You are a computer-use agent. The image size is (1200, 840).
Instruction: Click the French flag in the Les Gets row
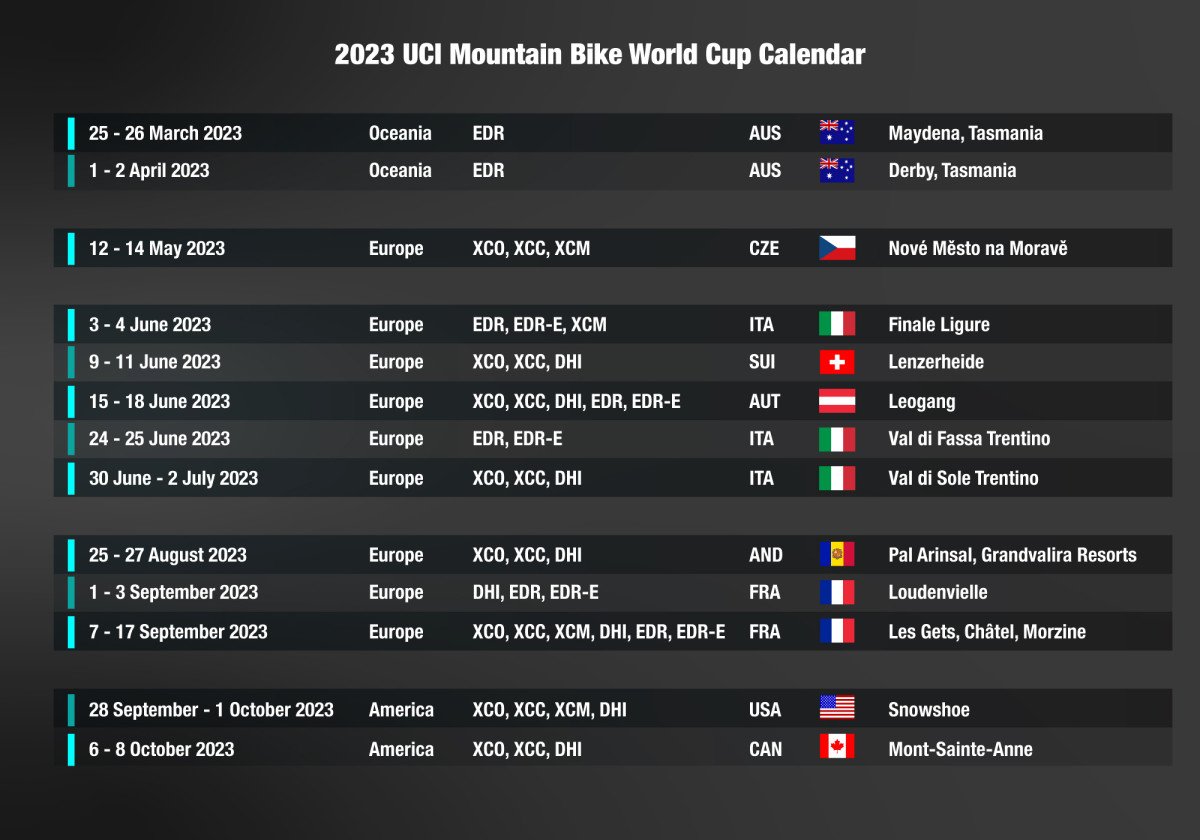pos(837,631)
